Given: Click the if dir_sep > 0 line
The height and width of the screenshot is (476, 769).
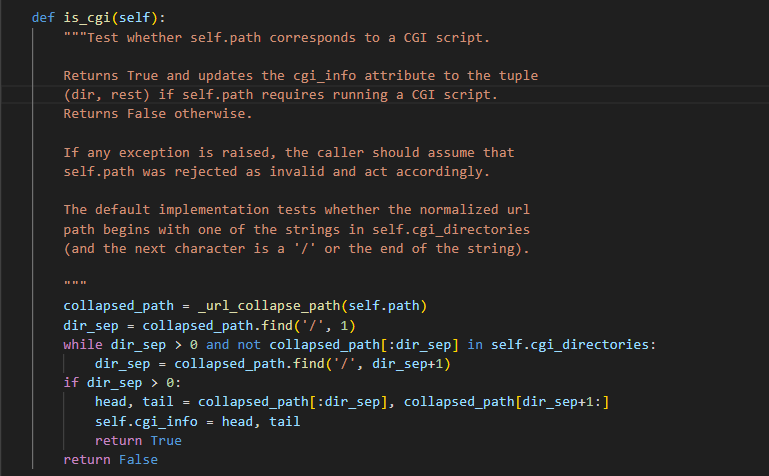Looking at the screenshot, I should [122, 383].
